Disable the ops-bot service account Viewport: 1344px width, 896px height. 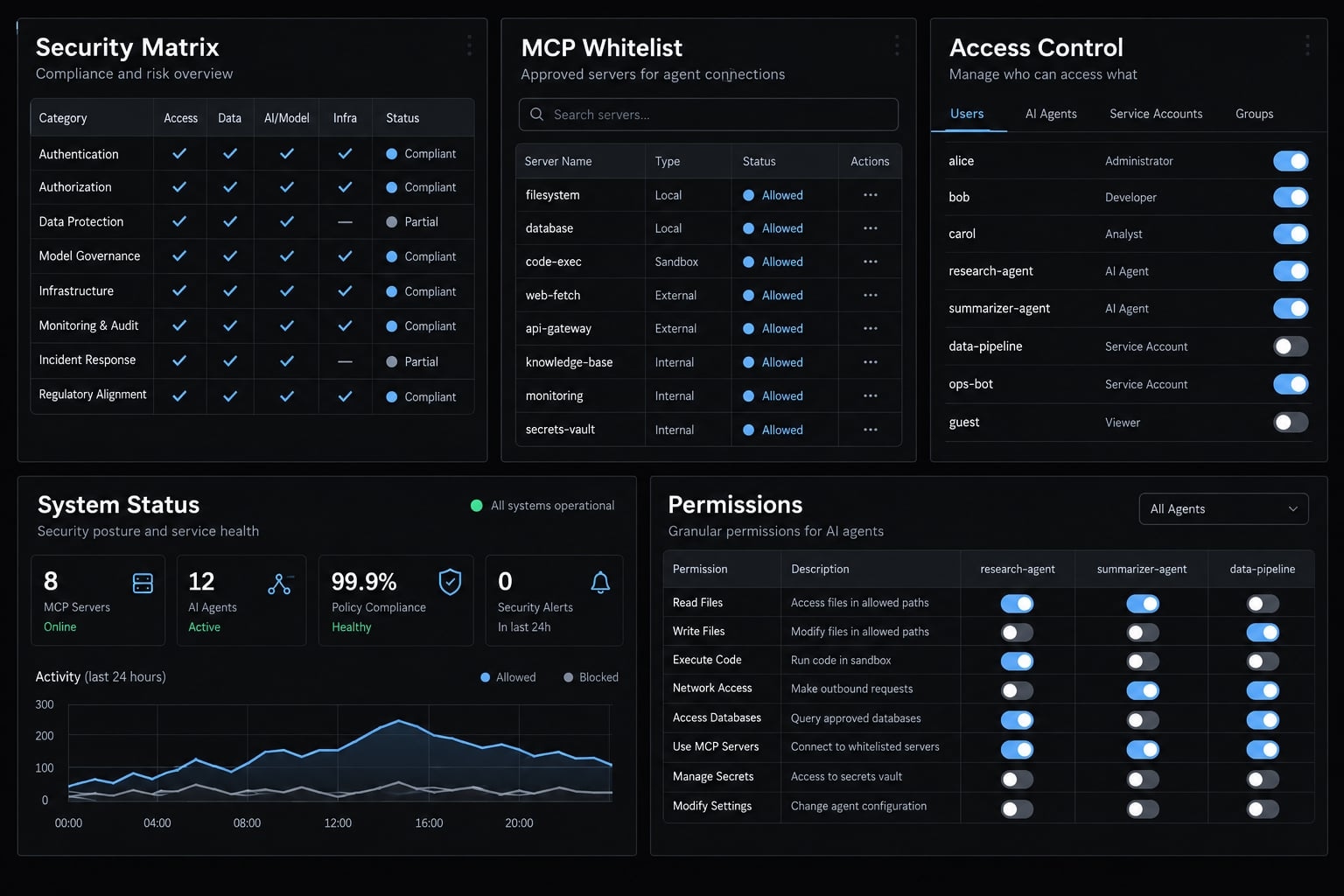(1291, 384)
